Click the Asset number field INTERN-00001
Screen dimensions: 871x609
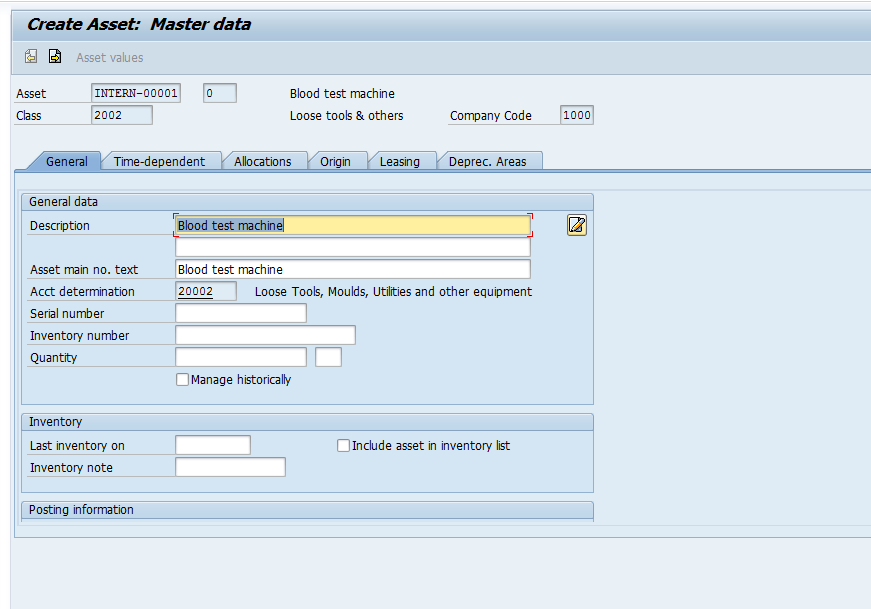136,93
